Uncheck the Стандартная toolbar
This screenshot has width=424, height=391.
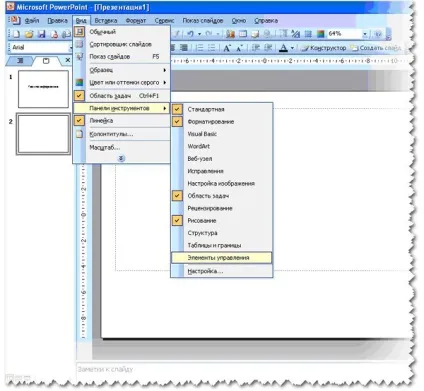tap(222, 109)
